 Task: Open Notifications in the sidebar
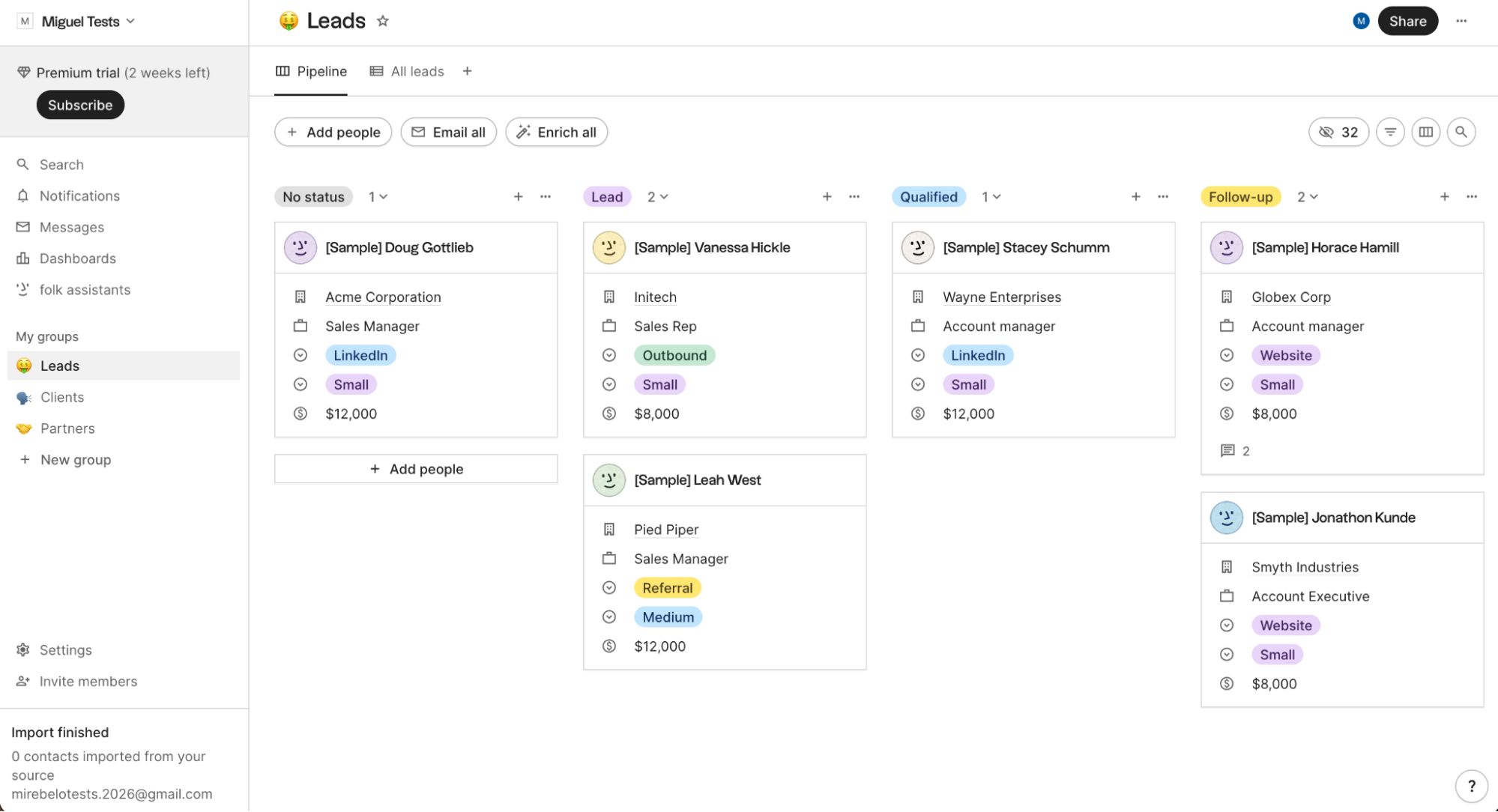point(79,196)
